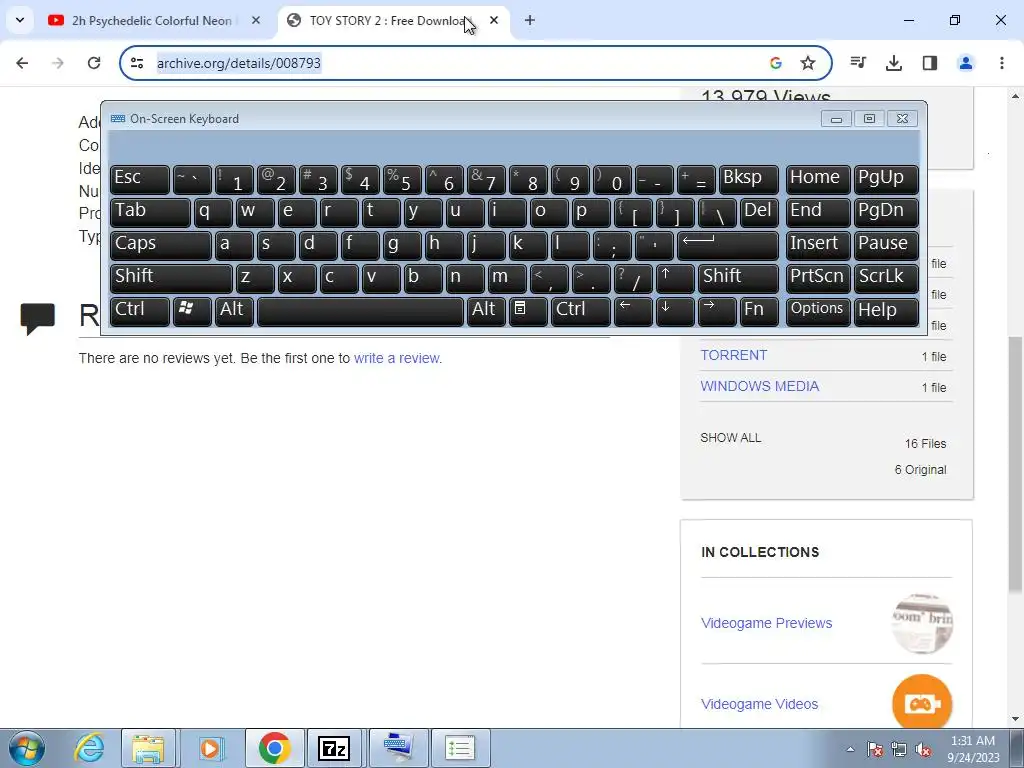Open the WINDOWS MEDIA download option
This screenshot has height=768, width=1024.
(x=760, y=386)
